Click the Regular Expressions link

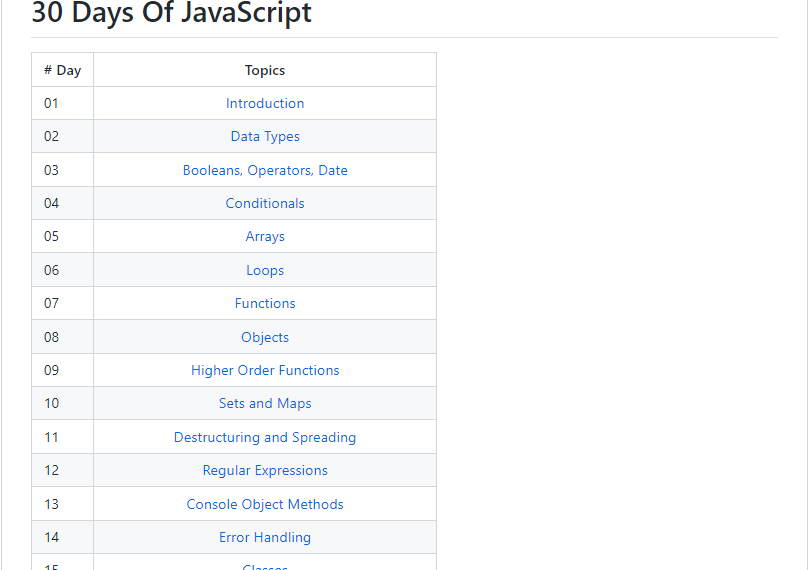(x=265, y=470)
